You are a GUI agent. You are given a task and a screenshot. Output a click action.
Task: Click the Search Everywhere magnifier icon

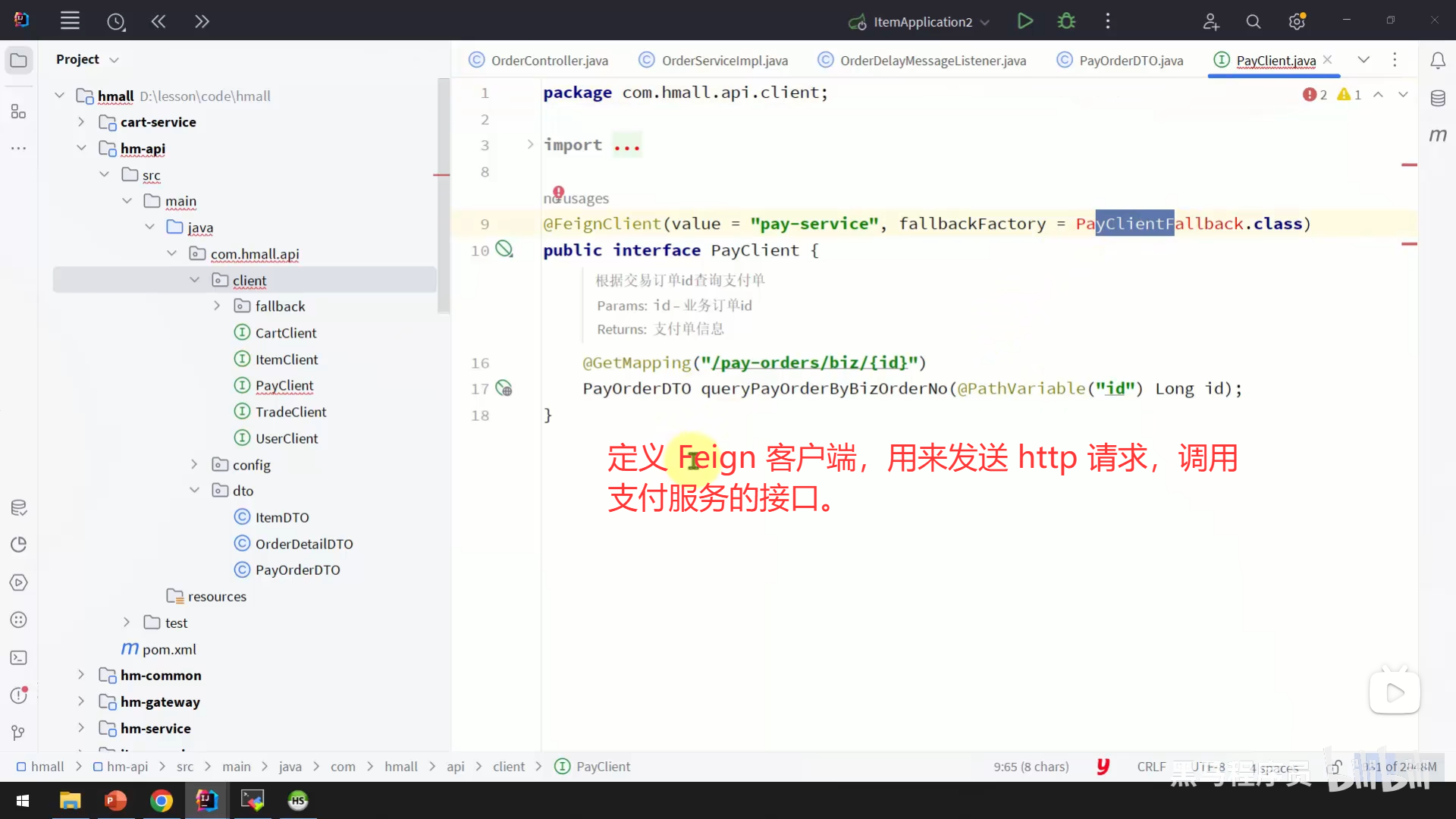click(x=1254, y=22)
